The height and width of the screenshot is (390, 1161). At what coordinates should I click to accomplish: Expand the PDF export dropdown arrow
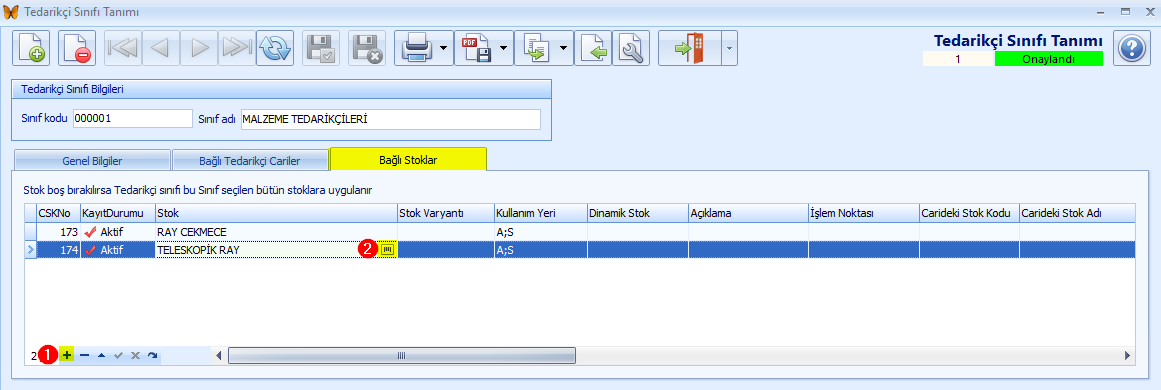(x=503, y=49)
